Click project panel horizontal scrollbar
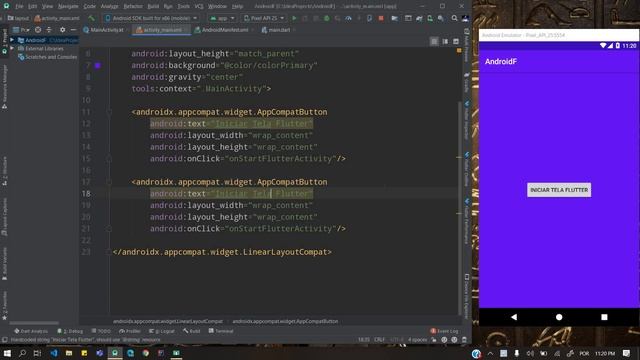 click(34, 323)
